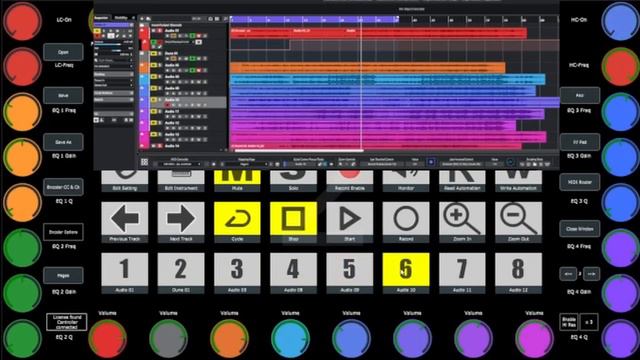Select the highlighted Audio 10 track in Cubase
This screenshot has height=360, width=640.
182,102
